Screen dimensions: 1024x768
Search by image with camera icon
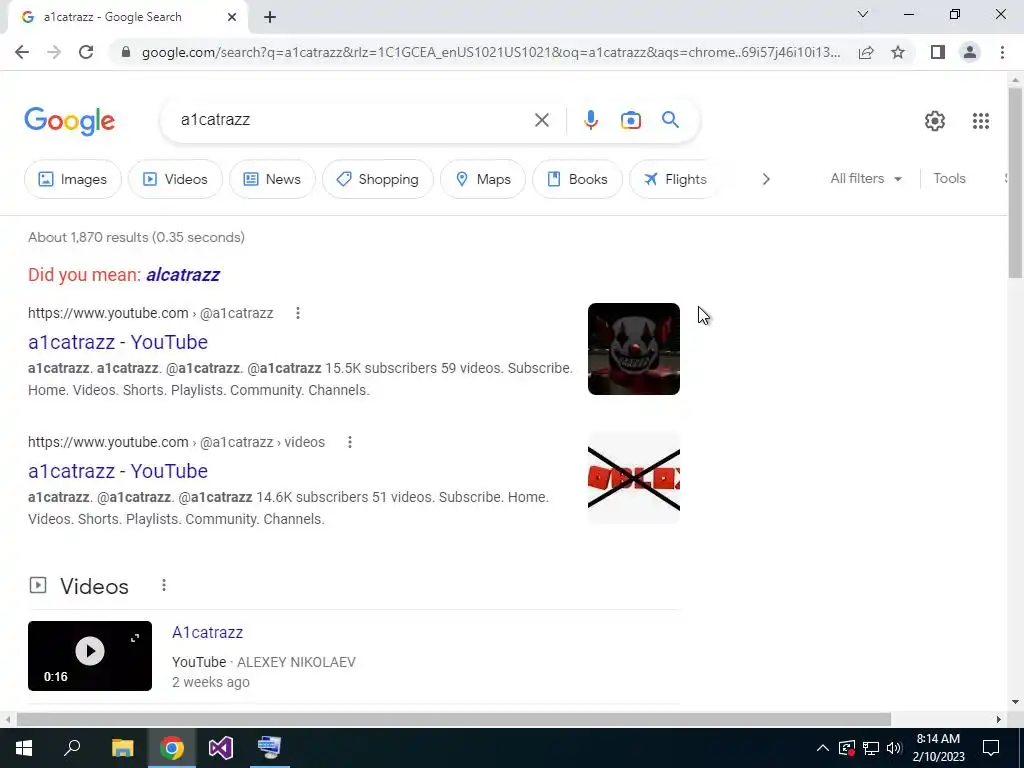click(x=630, y=120)
